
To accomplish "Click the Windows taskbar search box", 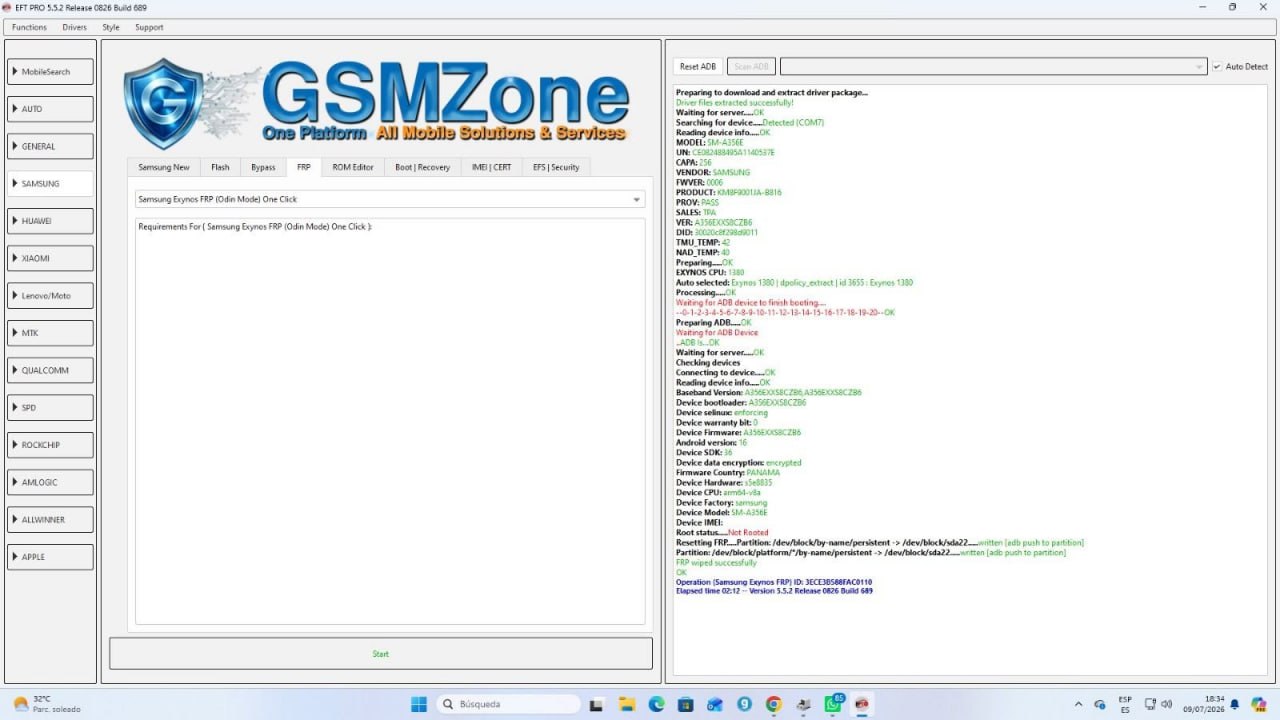I will pos(510,704).
